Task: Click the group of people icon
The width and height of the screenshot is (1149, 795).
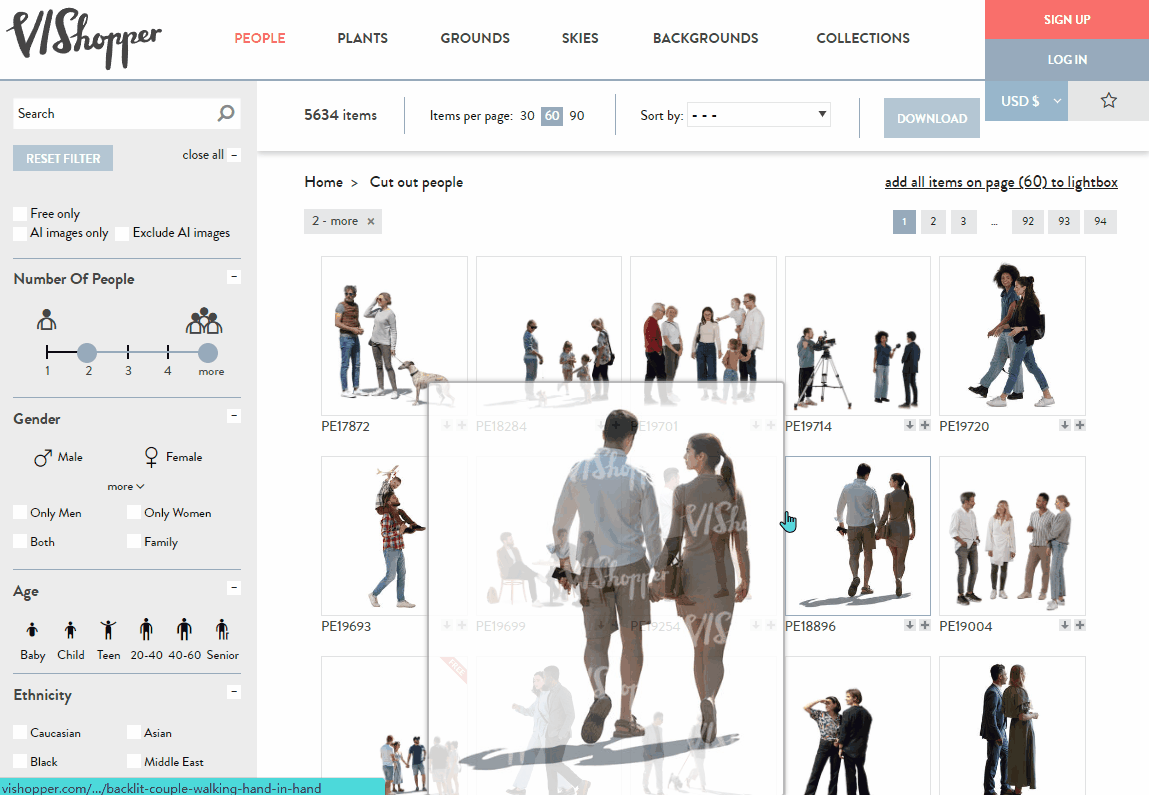Action: 204,321
